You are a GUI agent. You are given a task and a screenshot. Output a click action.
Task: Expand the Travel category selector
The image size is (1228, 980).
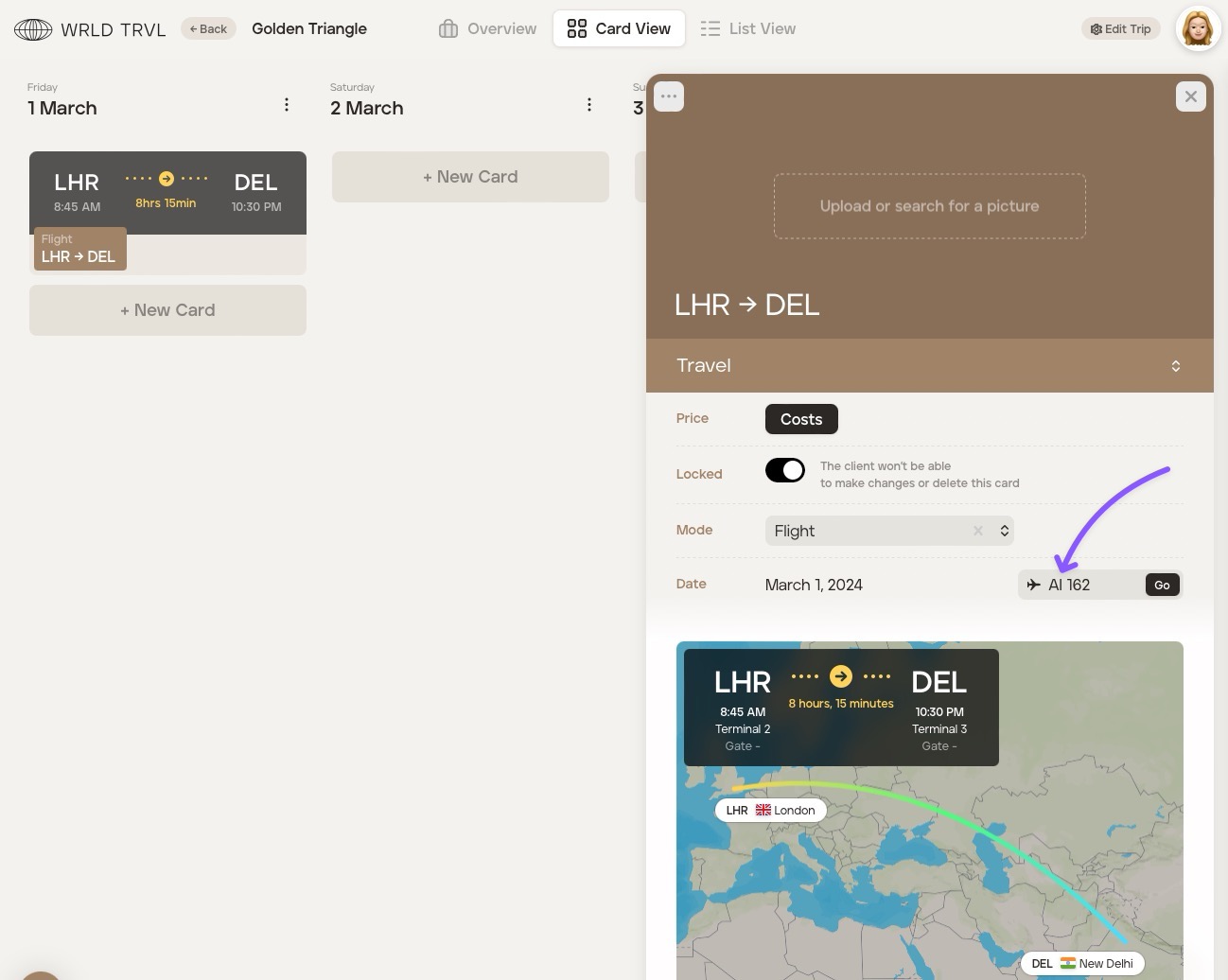(1175, 366)
